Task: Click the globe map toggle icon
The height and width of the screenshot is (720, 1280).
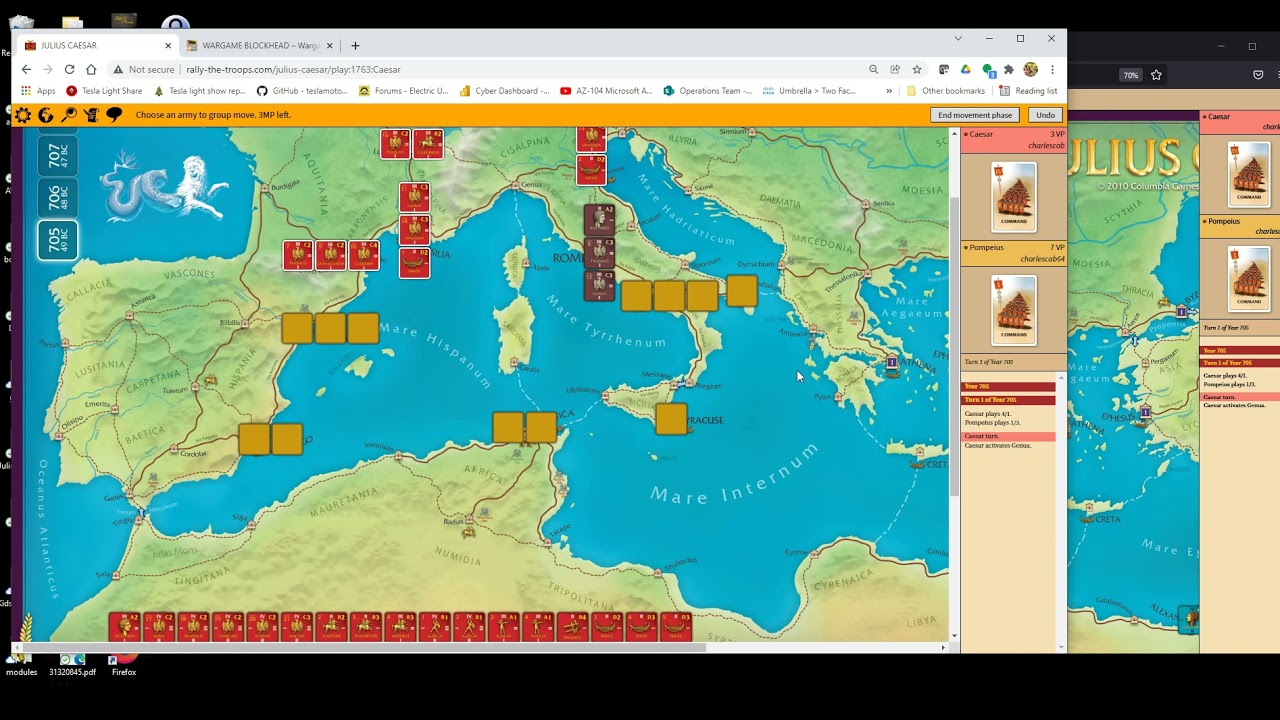Action: (46, 115)
